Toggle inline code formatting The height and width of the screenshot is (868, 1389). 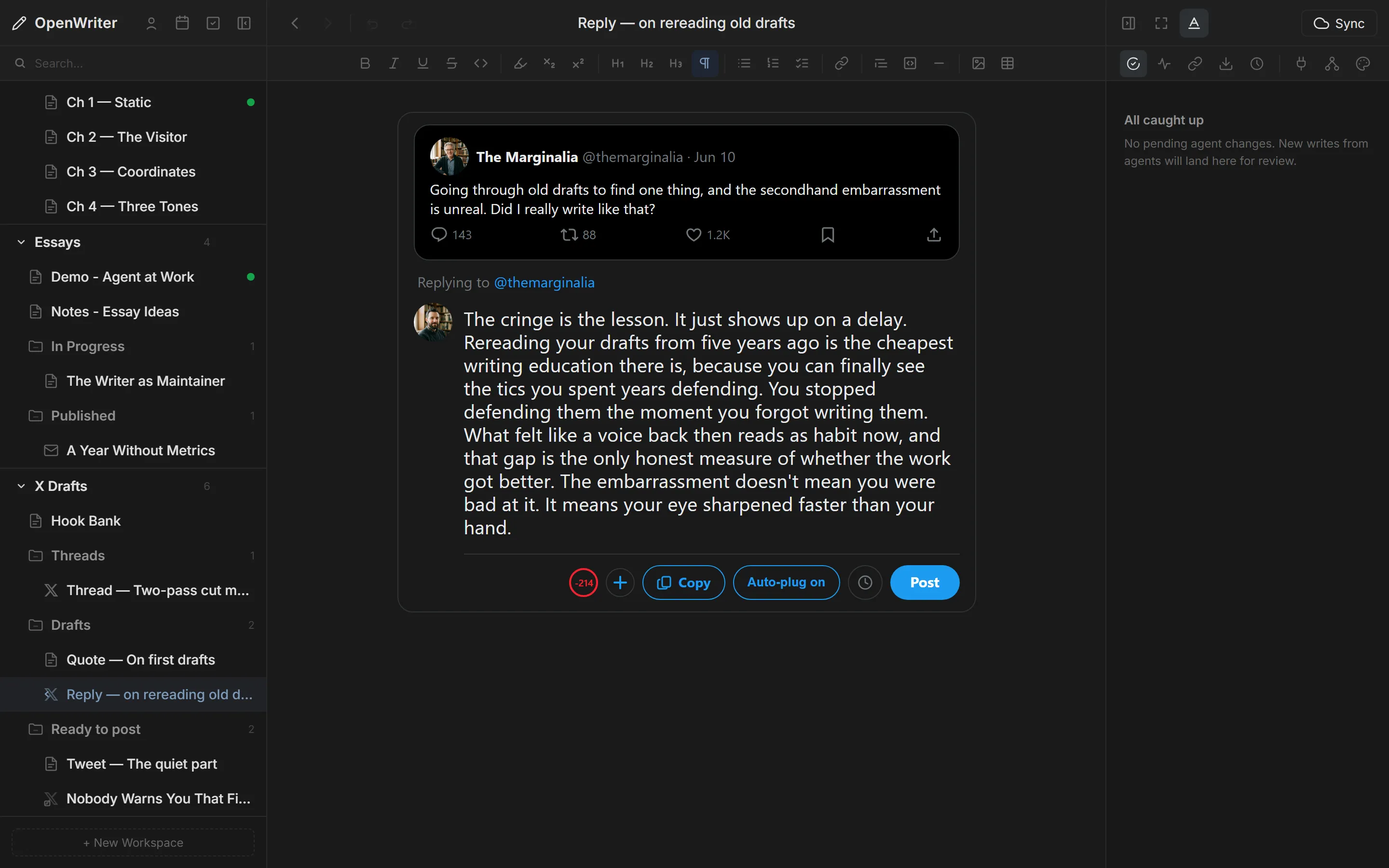(x=481, y=63)
